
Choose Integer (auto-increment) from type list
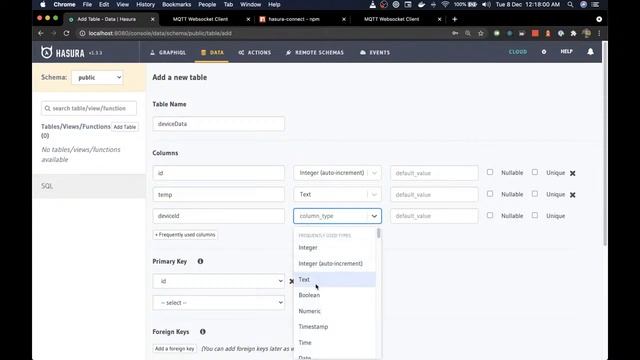point(335,264)
